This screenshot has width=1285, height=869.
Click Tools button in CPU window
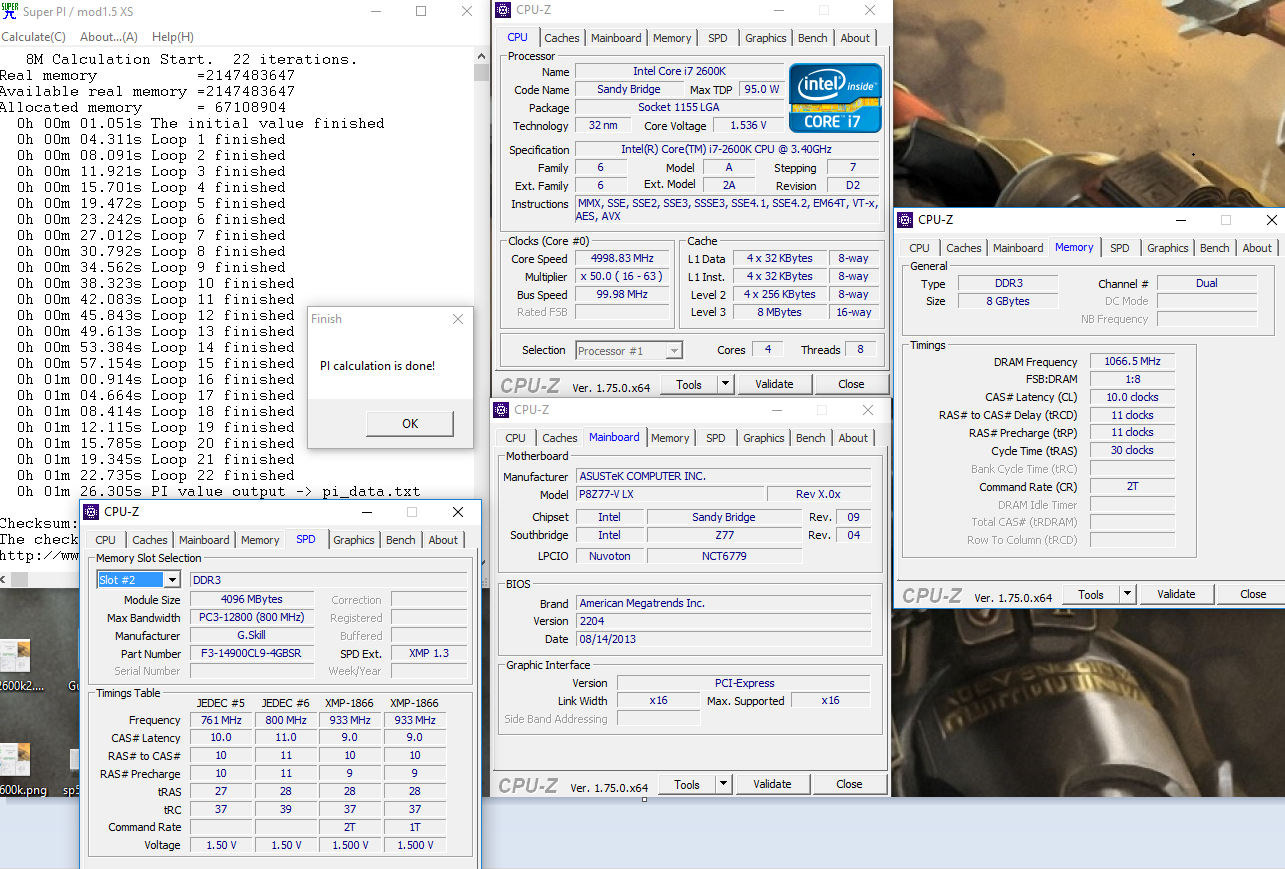[689, 384]
